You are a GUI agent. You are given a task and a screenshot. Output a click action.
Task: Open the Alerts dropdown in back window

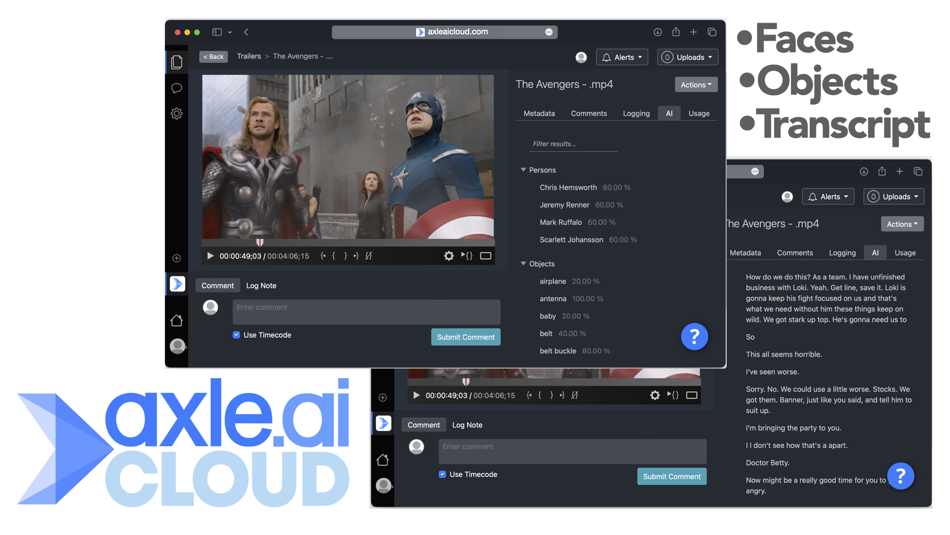pos(828,196)
